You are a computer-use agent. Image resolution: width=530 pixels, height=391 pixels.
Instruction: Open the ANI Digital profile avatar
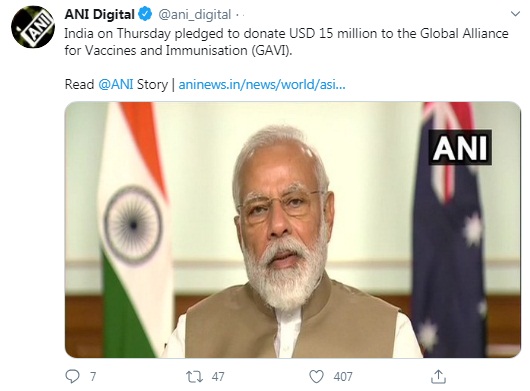[x=33, y=27]
